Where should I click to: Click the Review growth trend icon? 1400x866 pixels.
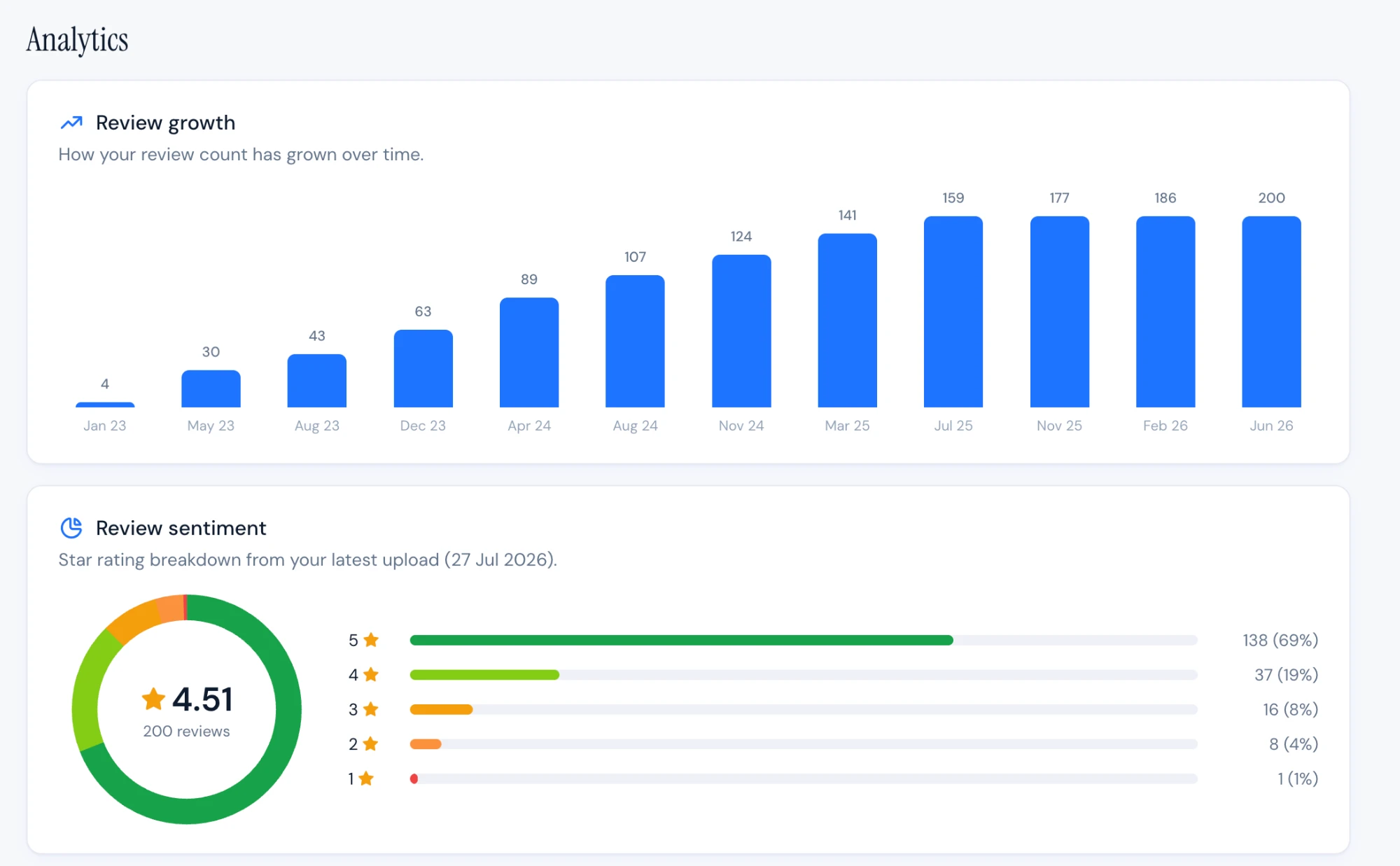point(71,123)
